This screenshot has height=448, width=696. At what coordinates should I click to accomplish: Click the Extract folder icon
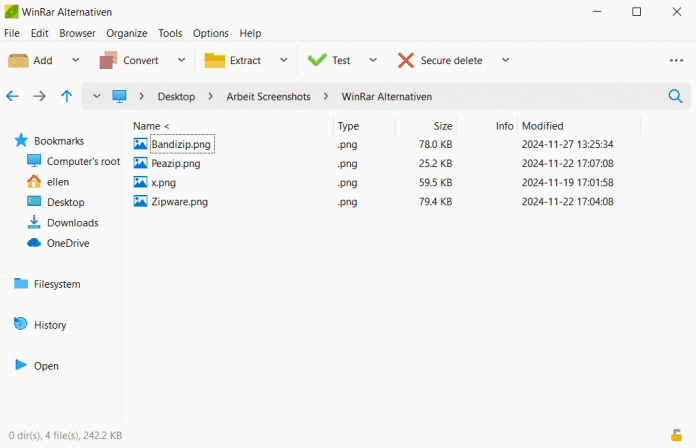tap(215, 60)
